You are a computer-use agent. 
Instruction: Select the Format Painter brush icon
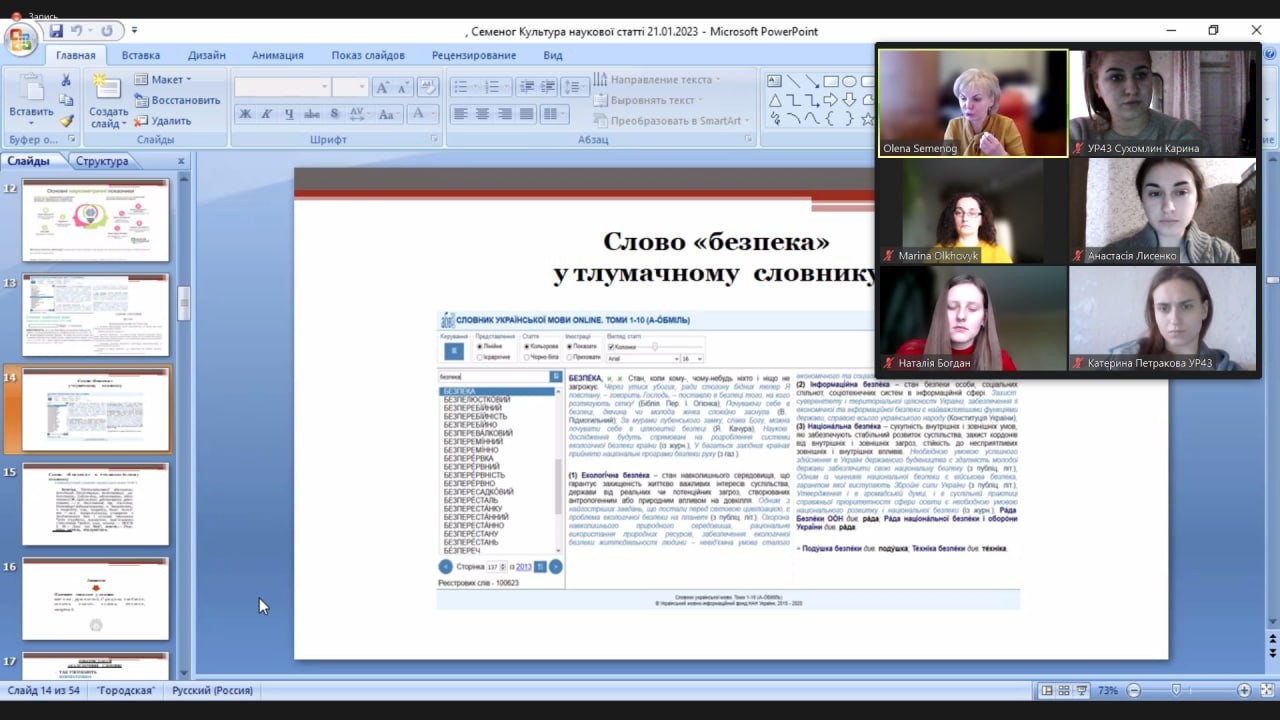[x=66, y=121]
